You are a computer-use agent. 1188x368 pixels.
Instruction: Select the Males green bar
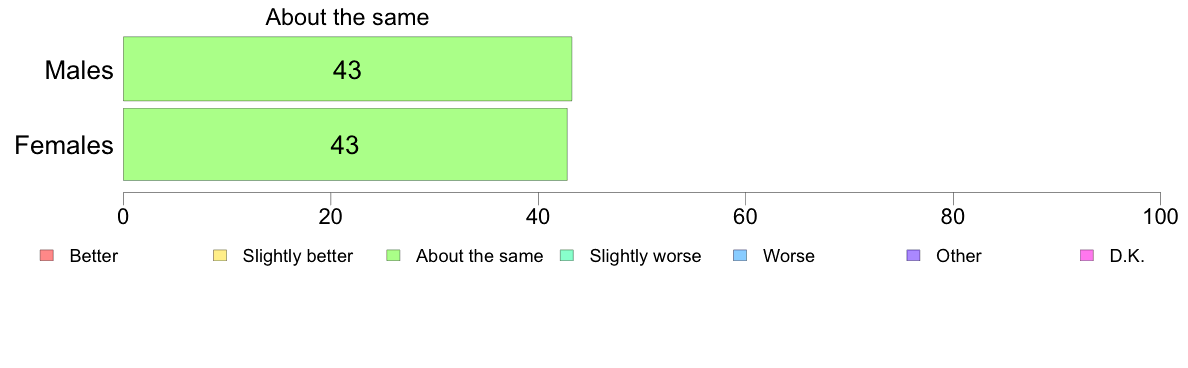(347, 68)
